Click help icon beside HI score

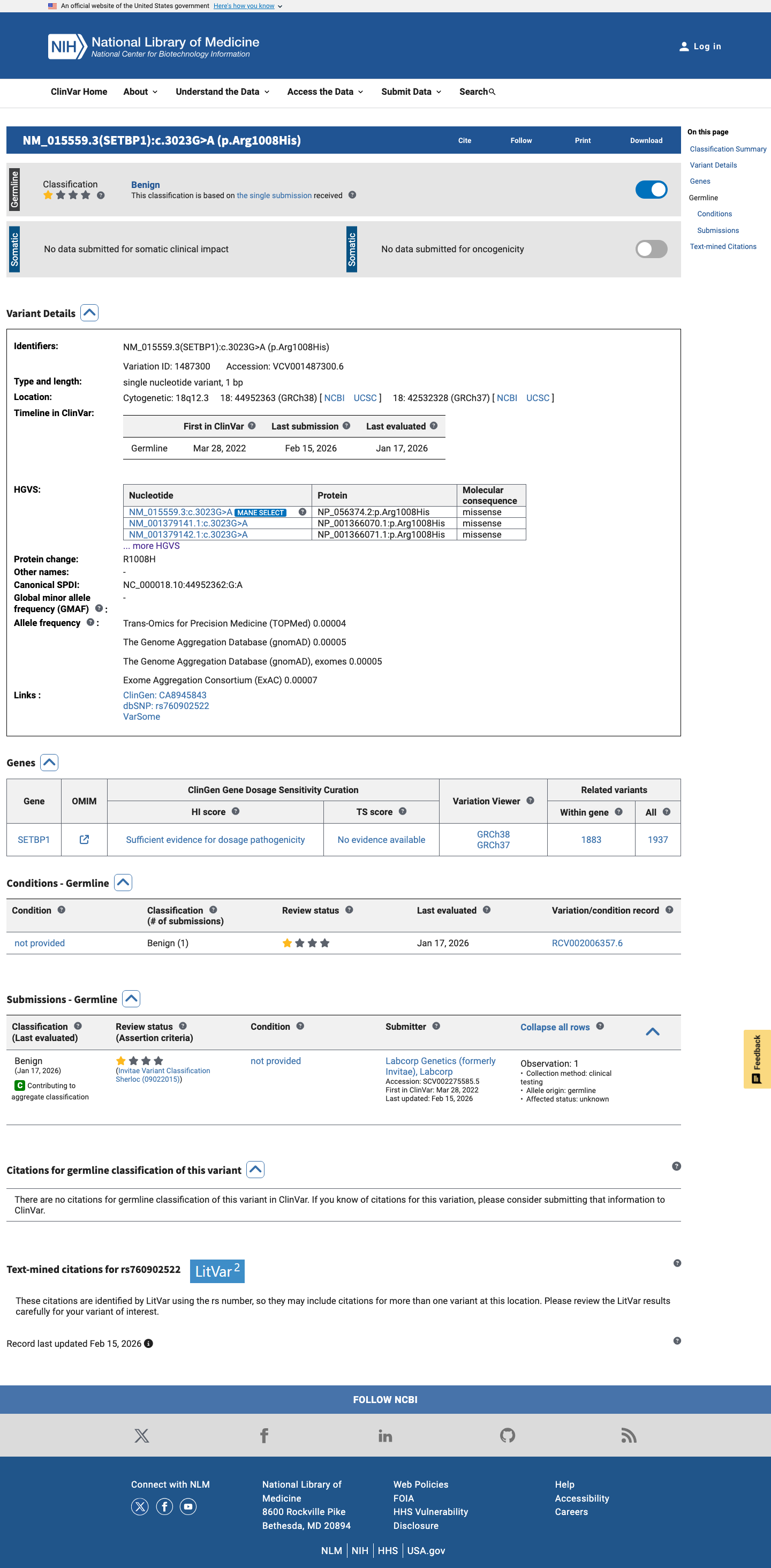pos(236,811)
